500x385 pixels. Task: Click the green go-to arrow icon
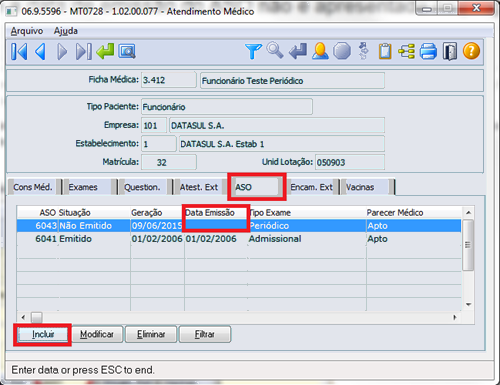click(105, 51)
